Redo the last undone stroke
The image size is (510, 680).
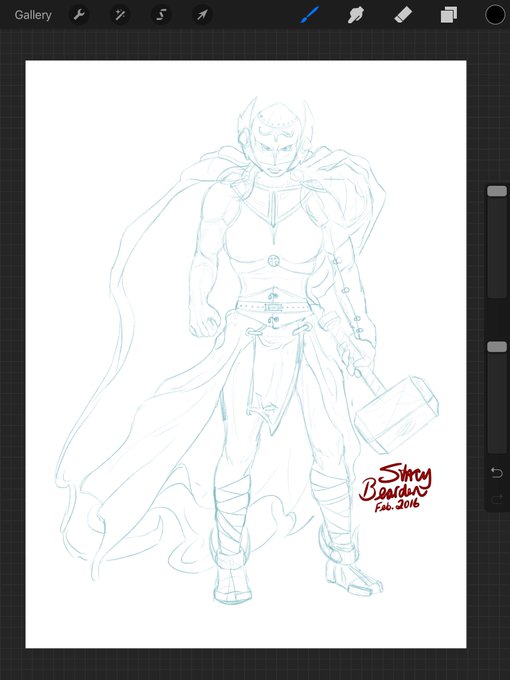497,499
